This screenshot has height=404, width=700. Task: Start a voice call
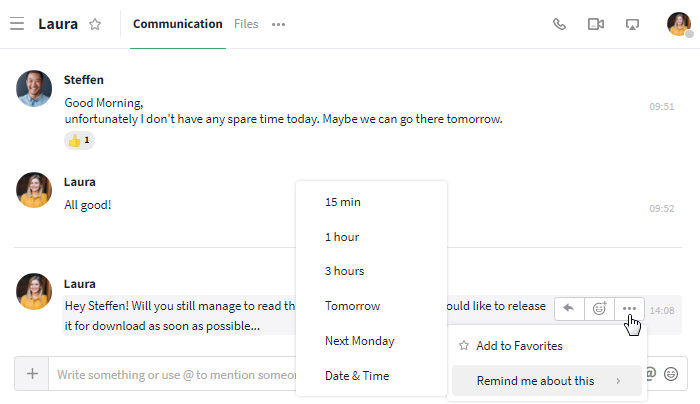click(559, 24)
